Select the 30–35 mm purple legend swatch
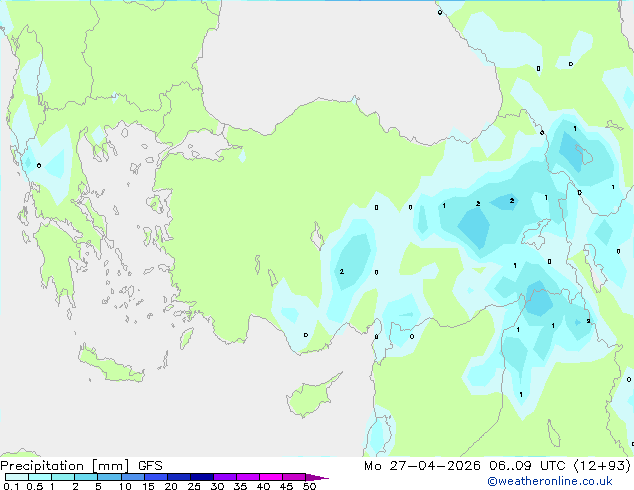Screen dimensions: 634x490 [x=224, y=477]
